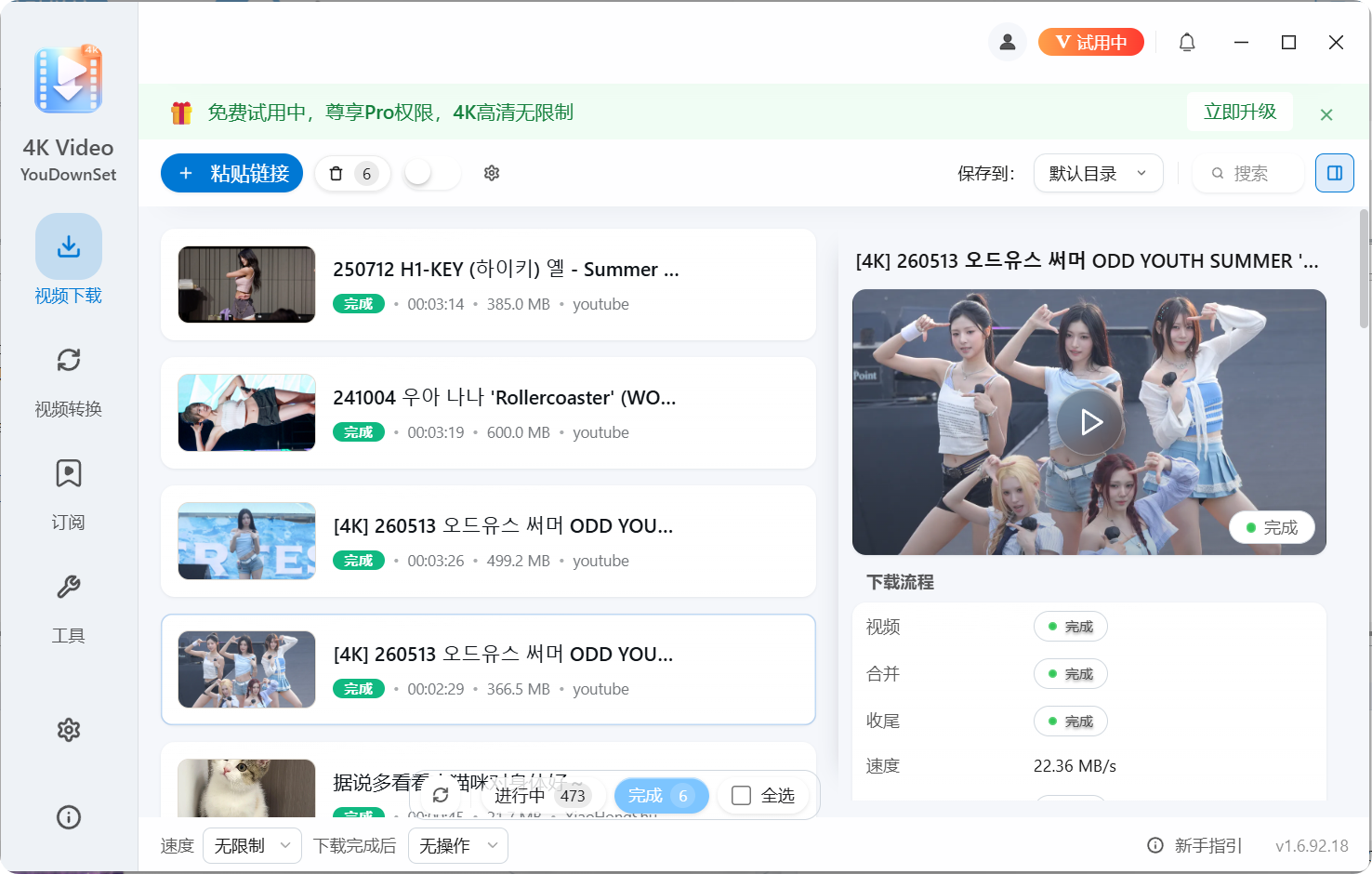Click the 收尾 step 完成 status
Image resolution: width=1372 pixels, height=874 pixels.
(x=1071, y=722)
